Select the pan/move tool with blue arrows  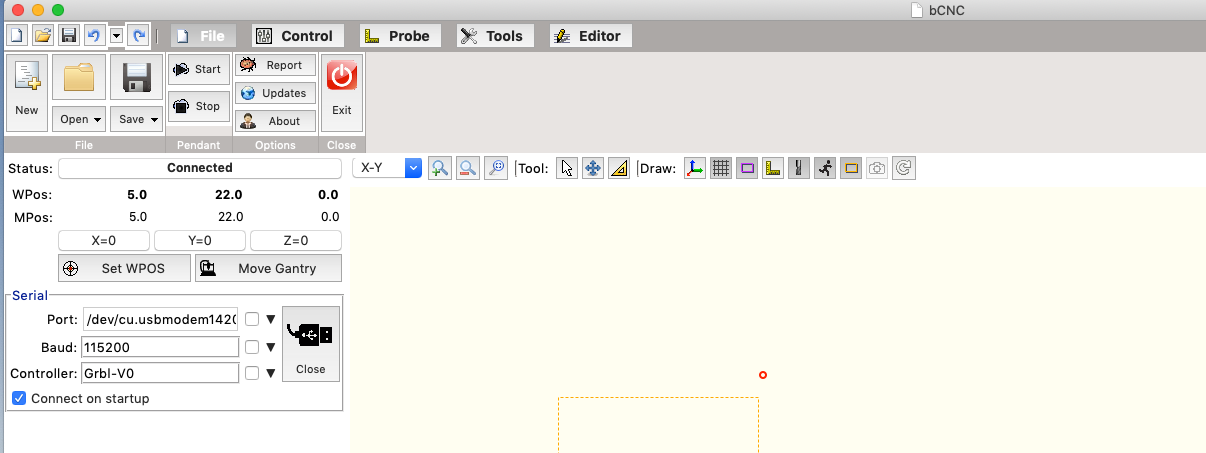593,168
